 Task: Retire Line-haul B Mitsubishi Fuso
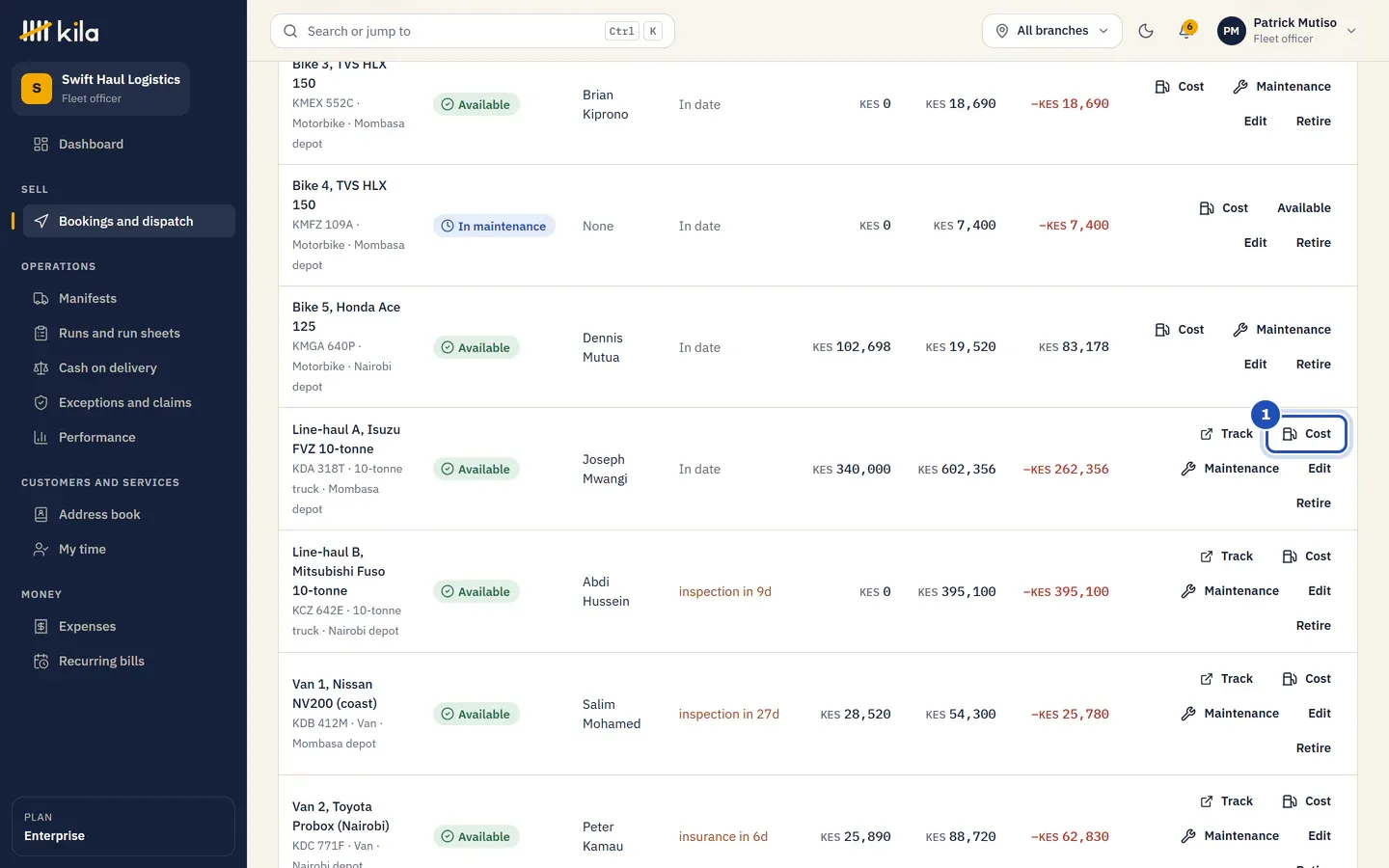1313,626
